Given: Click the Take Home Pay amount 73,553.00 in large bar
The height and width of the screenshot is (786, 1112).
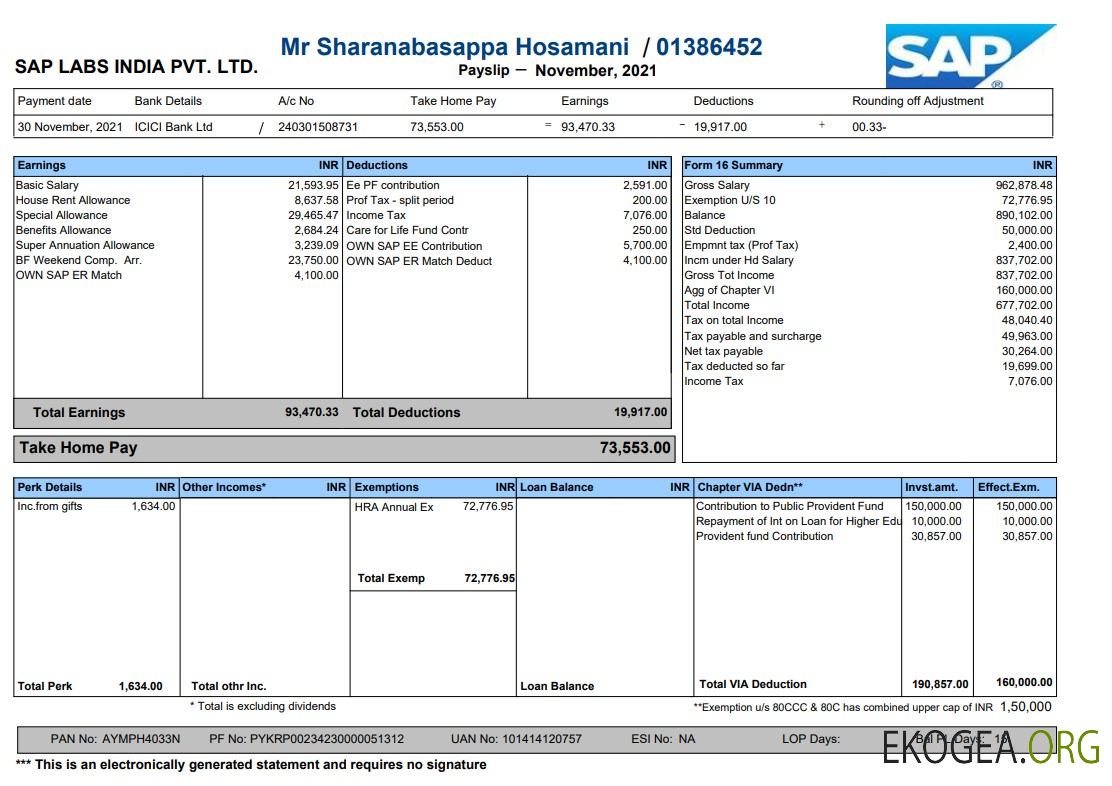Looking at the screenshot, I should pyautogui.click(x=635, y=448).
